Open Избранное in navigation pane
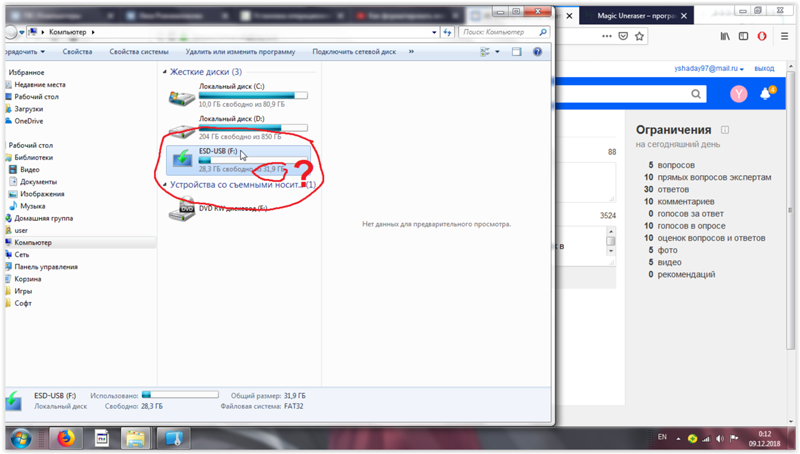 click(x=27, y=72)
